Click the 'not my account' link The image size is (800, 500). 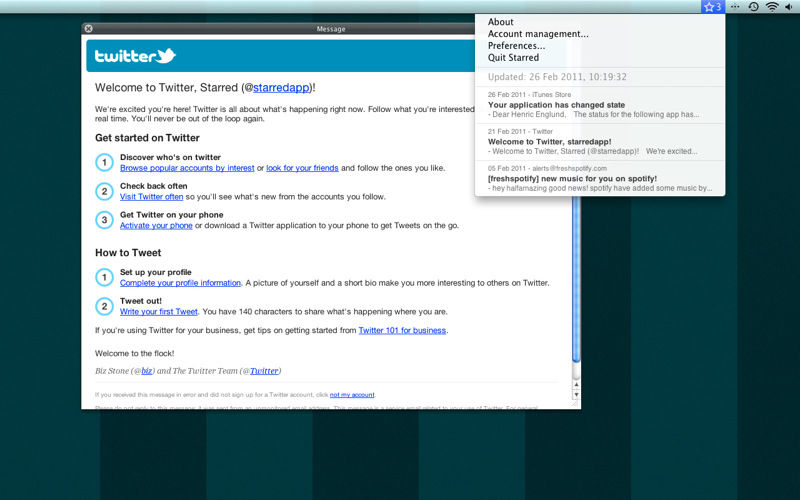(352, 395)
